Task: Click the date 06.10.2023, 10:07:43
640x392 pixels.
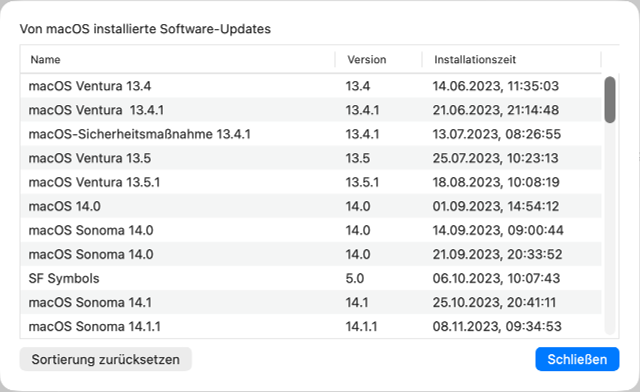Action: pos(496,278)
